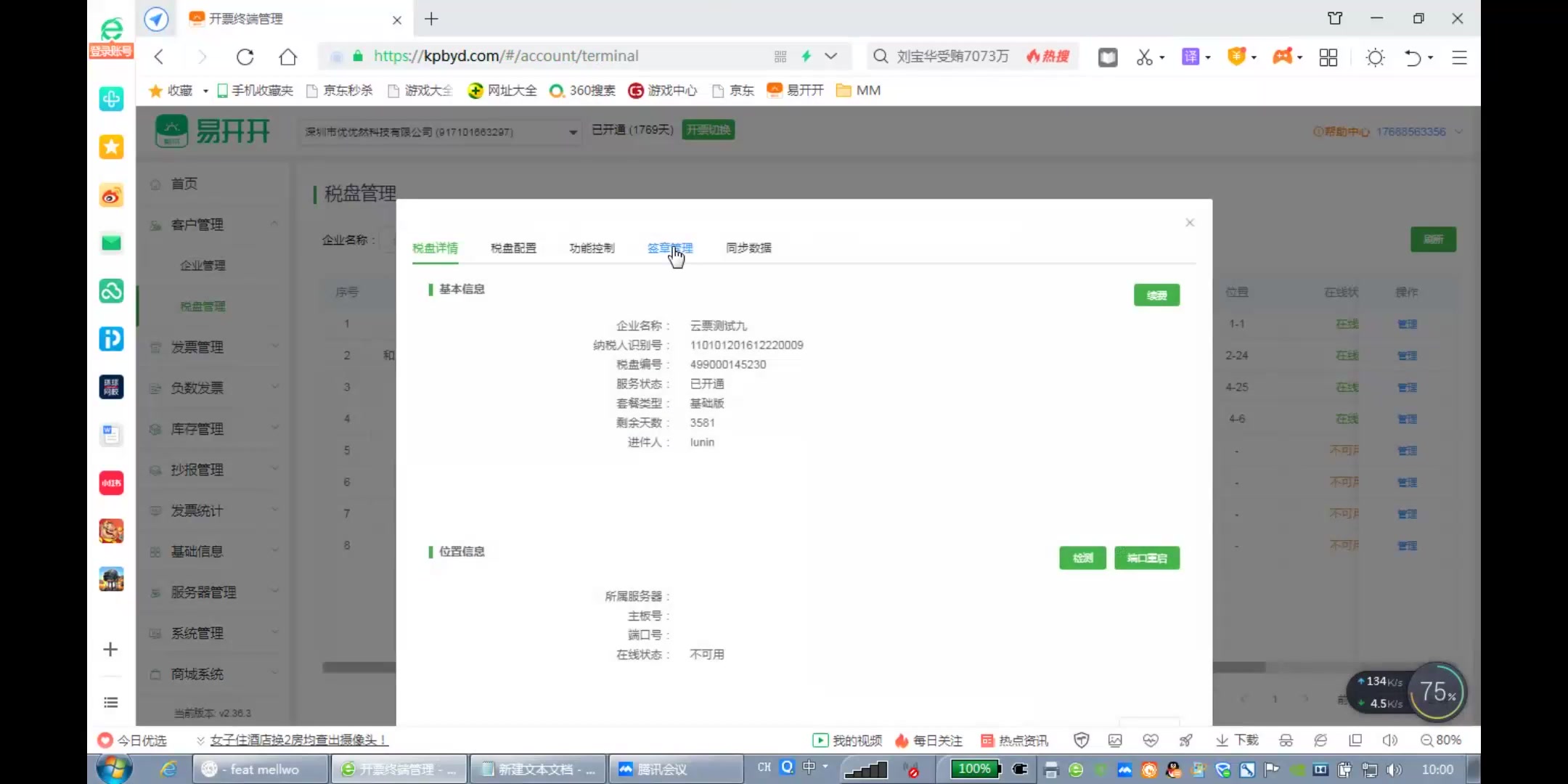The height and width of the screenshot is (784, 1568).
Task: Open a new browser tab
Action: point(431,19)
